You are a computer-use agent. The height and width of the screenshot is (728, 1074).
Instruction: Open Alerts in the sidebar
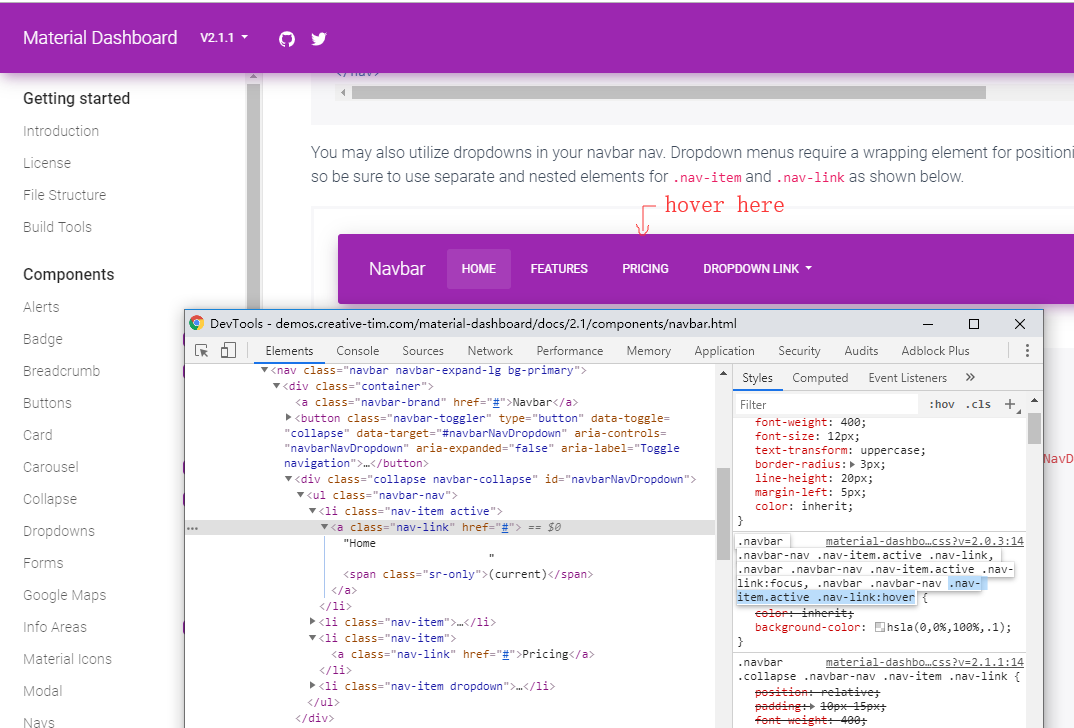41,307
